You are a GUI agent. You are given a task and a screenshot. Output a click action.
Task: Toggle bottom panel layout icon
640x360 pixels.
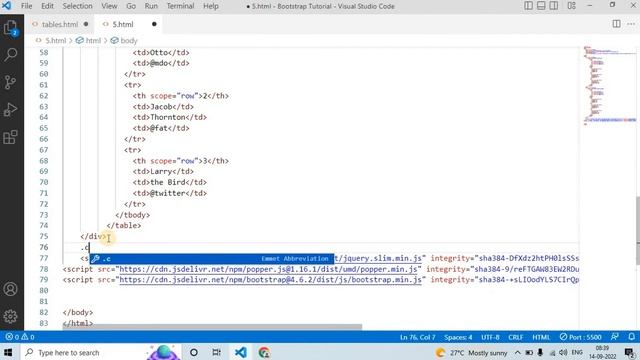(541, 6)
